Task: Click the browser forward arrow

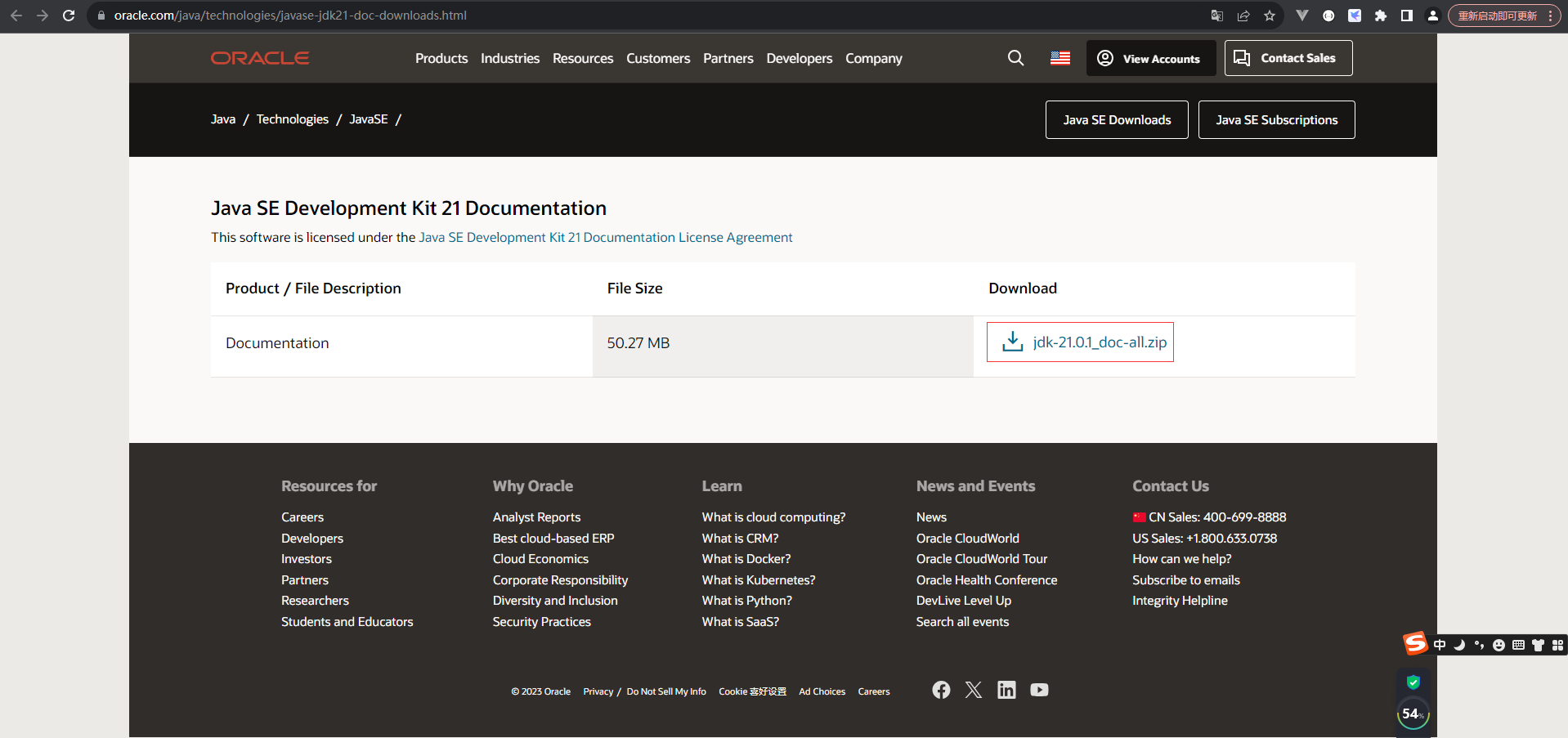Action: click(43, 16)
